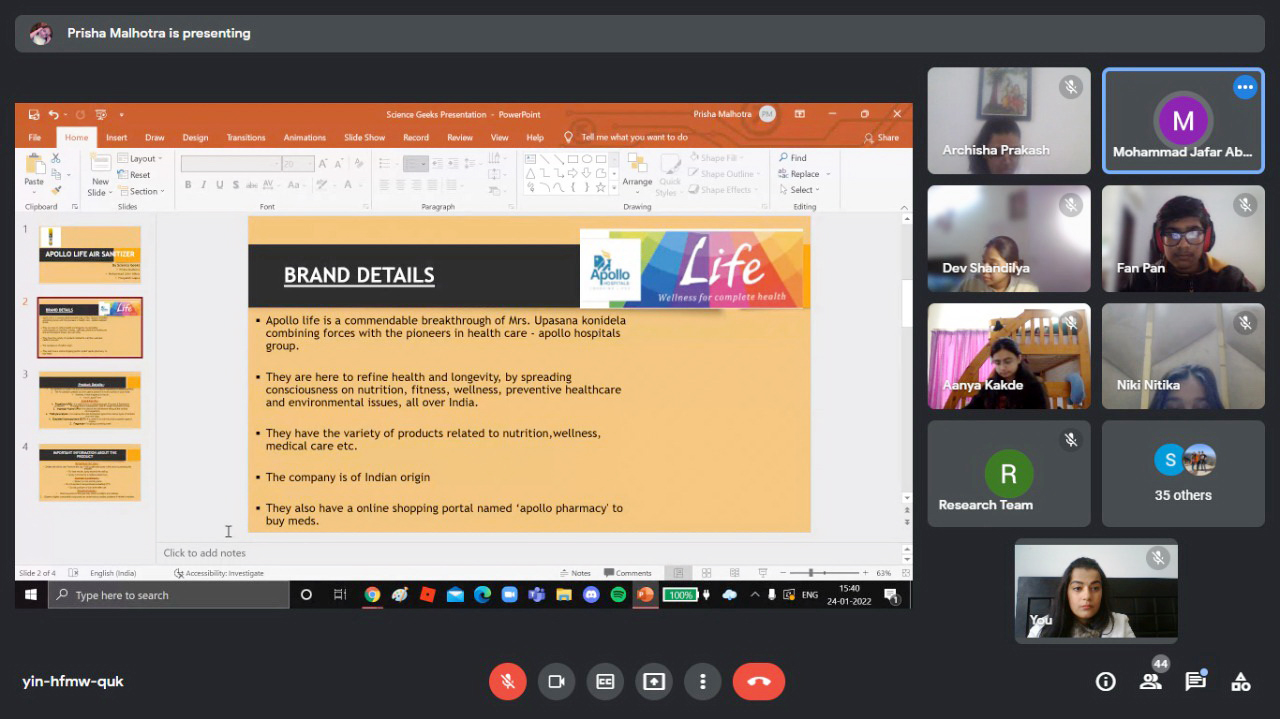Open Google Chrome from the taskbar
Viewport: 1280px width, 719px height.
tap(372, 595)
